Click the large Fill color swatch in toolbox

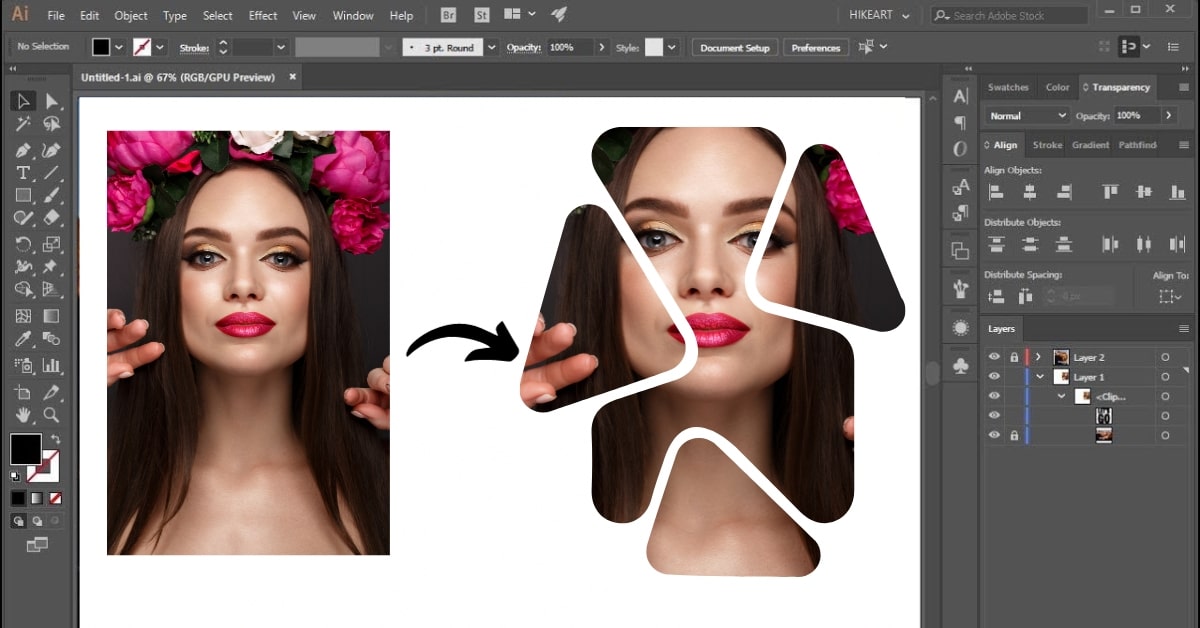[x=25, y=449]
